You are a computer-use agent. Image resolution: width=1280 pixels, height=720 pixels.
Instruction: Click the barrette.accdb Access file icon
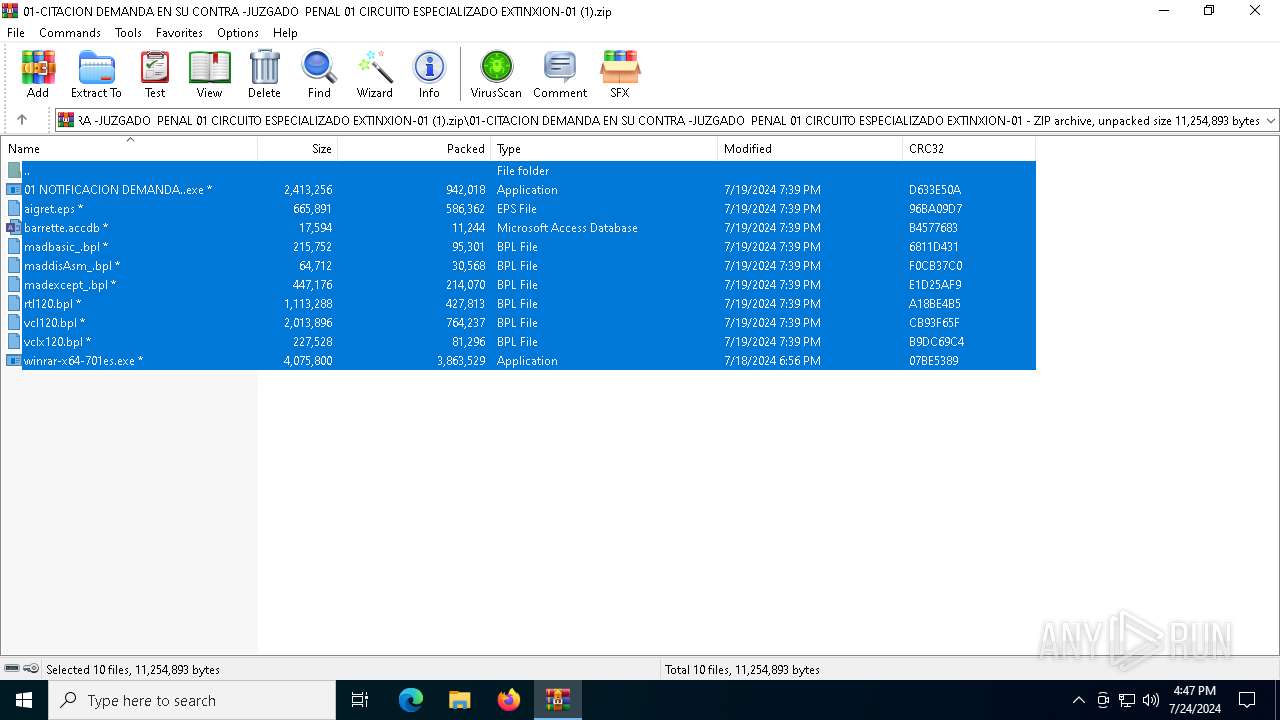coord(13,228)
